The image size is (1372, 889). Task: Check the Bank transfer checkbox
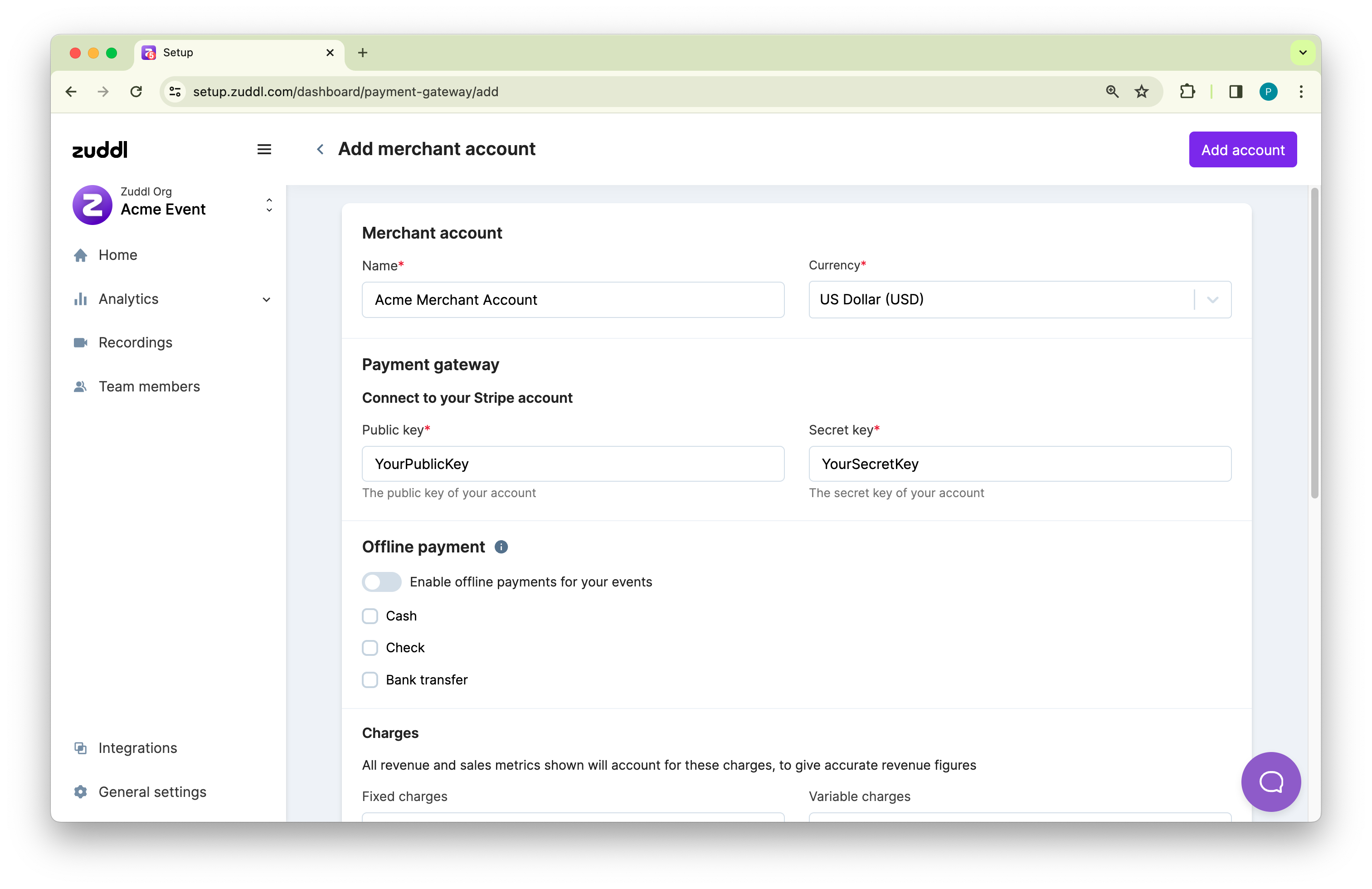tap(370, 680)
